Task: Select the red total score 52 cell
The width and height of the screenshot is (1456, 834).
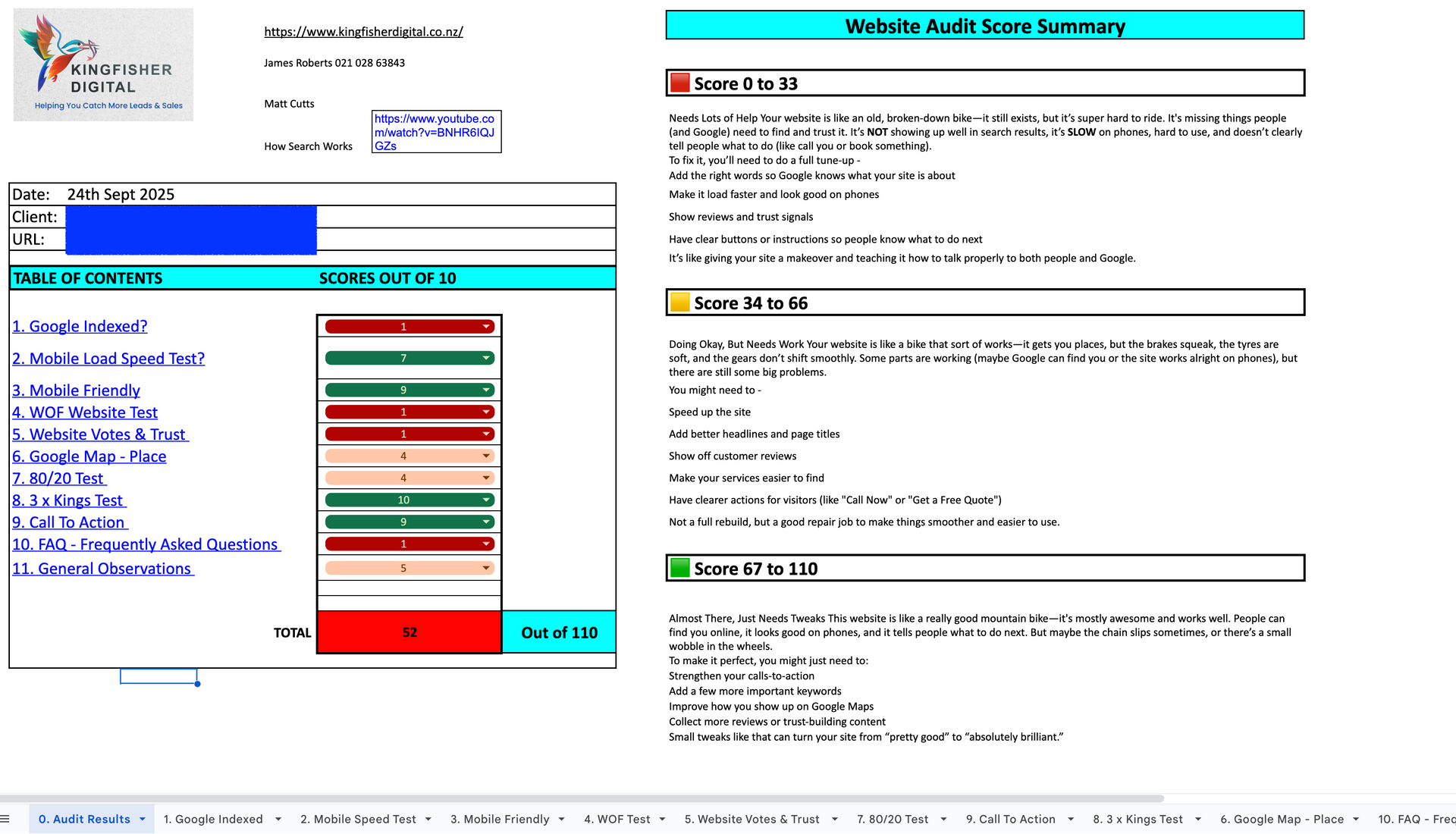Action: [x=409, y=632]
